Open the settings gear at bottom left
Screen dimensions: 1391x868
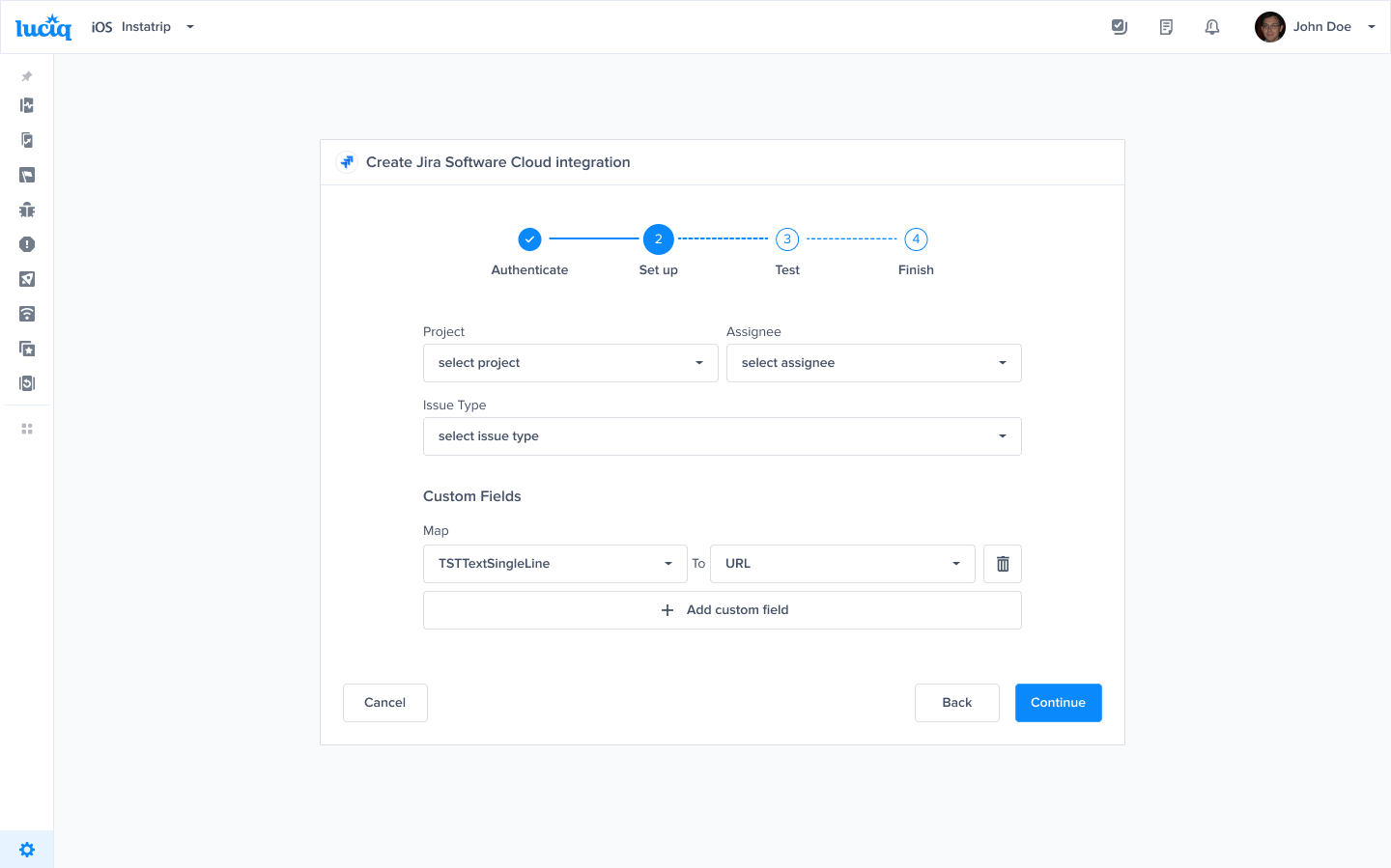coord(27,849)
